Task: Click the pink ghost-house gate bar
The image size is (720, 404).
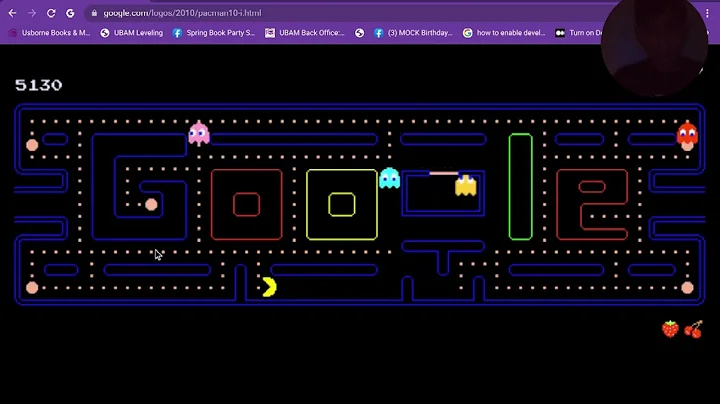Action: (444, 173)
